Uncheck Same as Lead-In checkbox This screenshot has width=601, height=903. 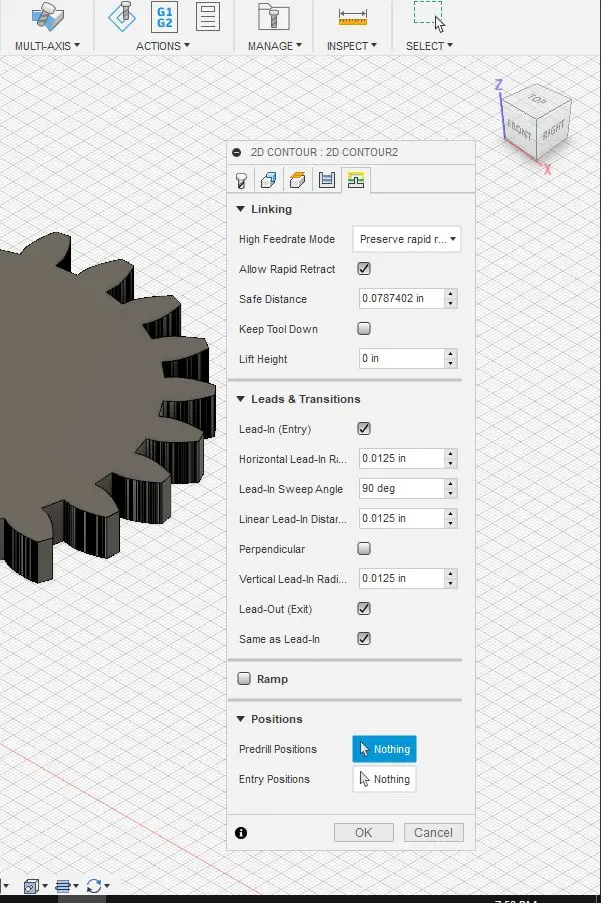[x=364, y=639]
